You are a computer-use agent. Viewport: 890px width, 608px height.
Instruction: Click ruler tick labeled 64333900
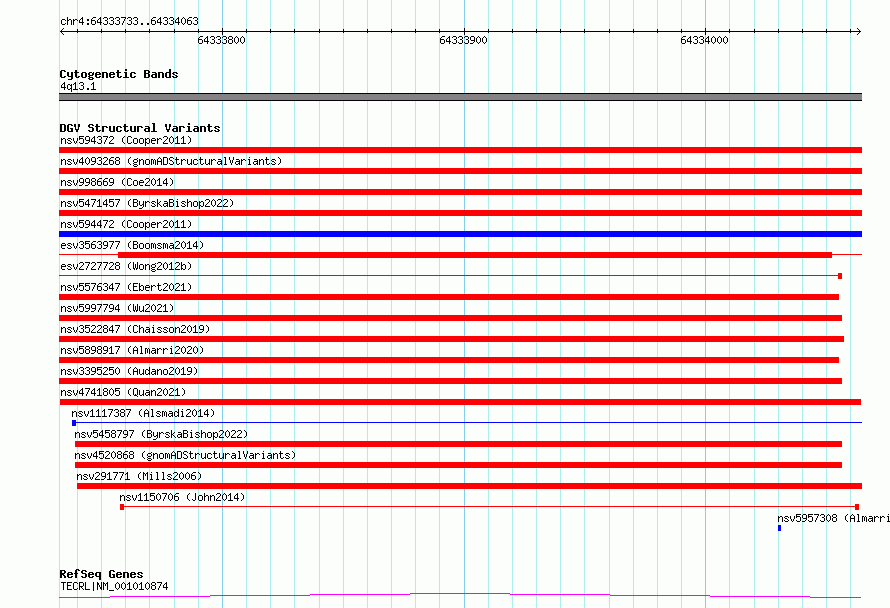tap(463, 40)
